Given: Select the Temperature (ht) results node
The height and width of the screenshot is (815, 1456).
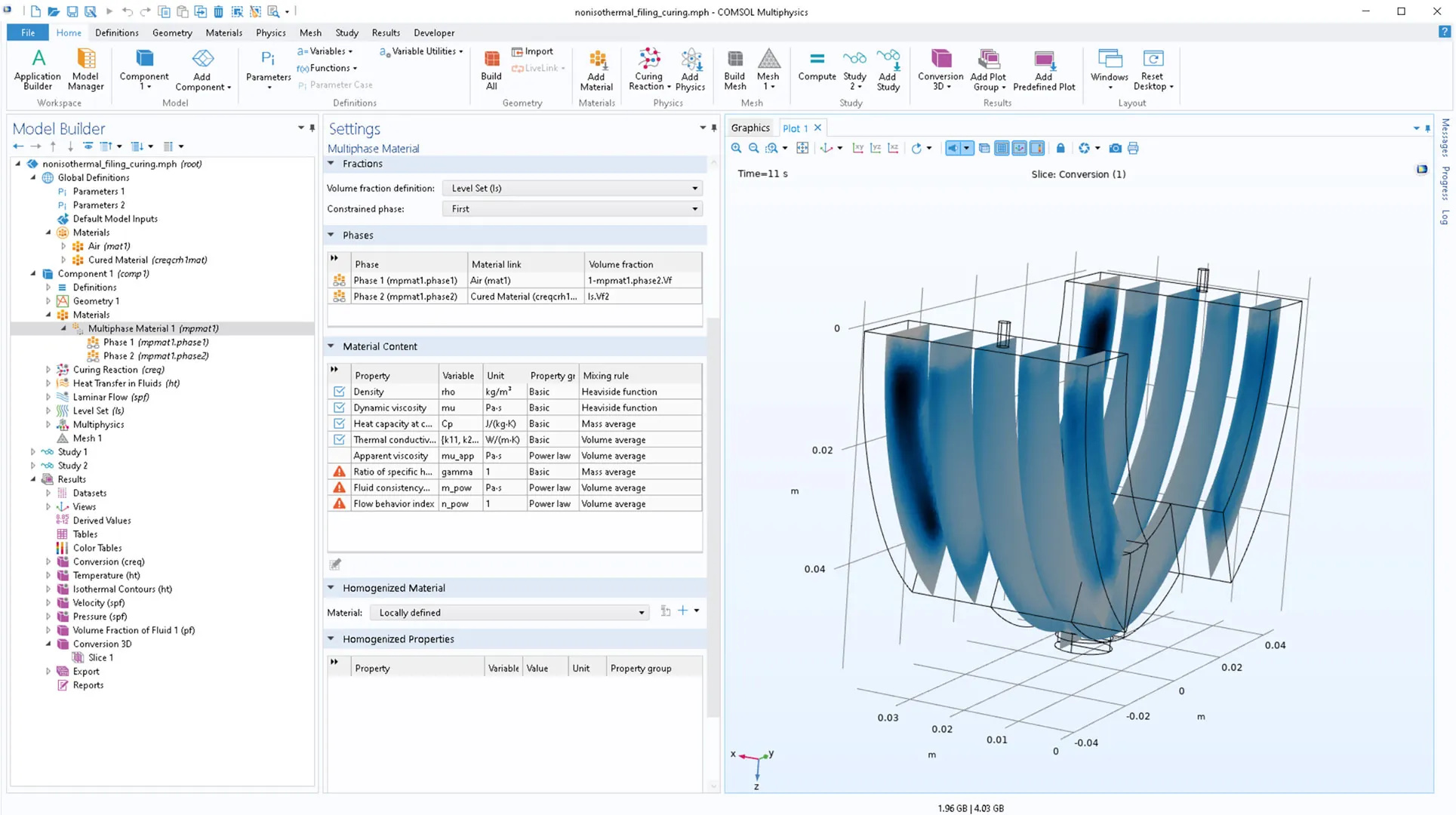Looking at the screenshot, I should click(x=106, y=575).
